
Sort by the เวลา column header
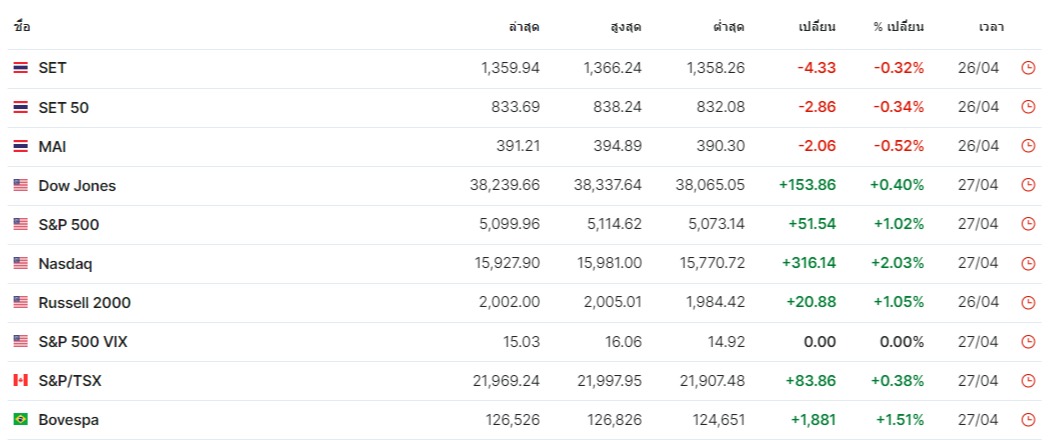tap(991, 27)
